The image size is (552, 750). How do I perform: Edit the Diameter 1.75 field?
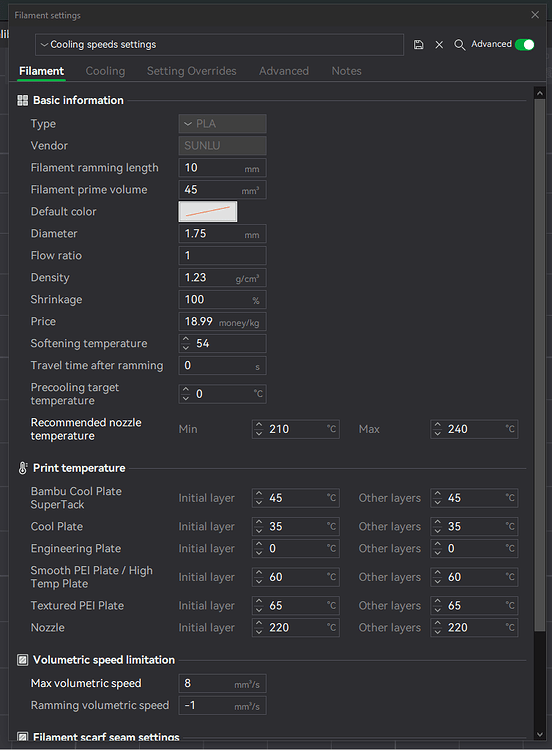tap(222, 234)
